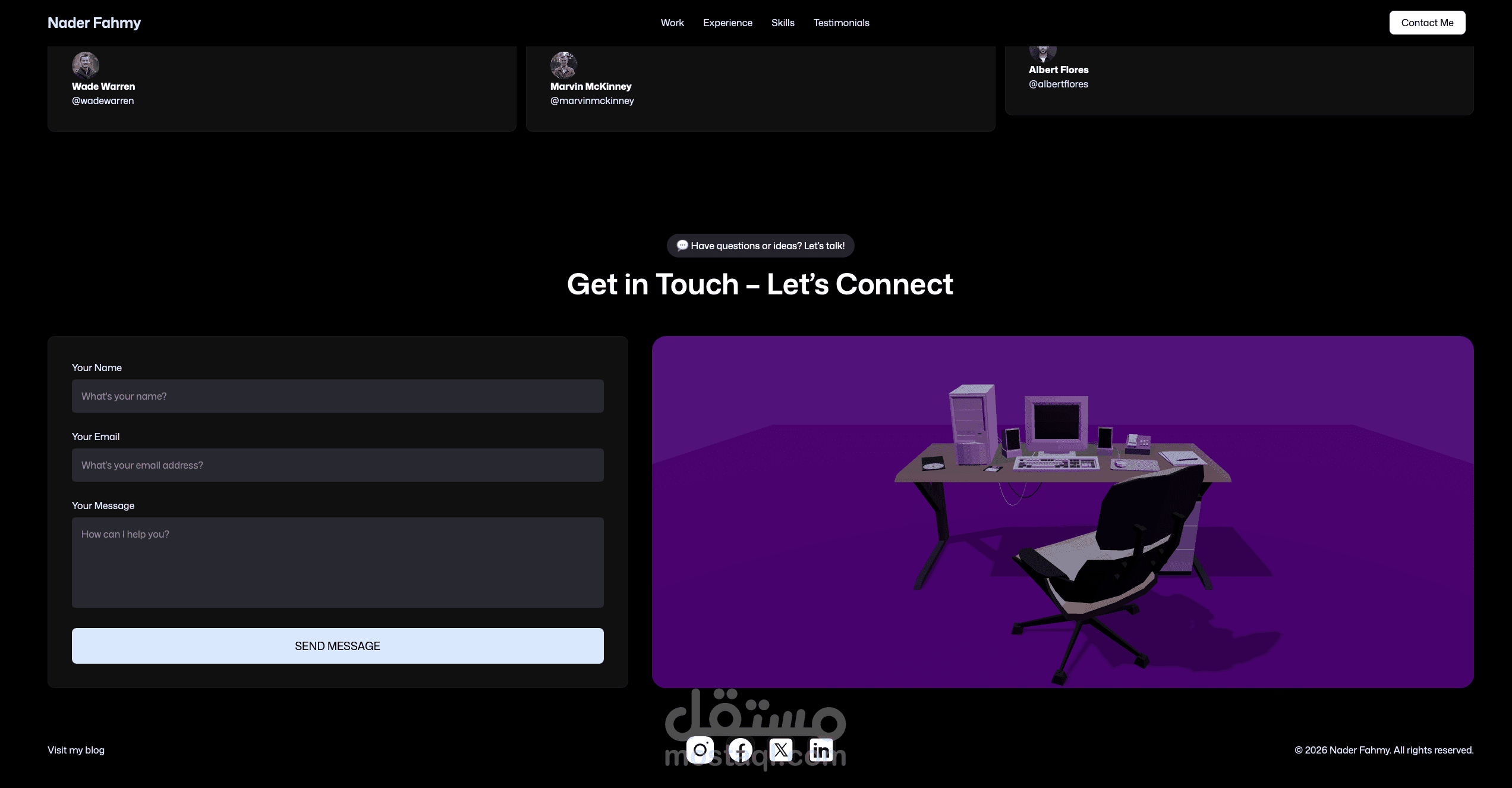Open the LinkedIn social icon
The height and width of the screenshot is (788, 1512).
821,750
